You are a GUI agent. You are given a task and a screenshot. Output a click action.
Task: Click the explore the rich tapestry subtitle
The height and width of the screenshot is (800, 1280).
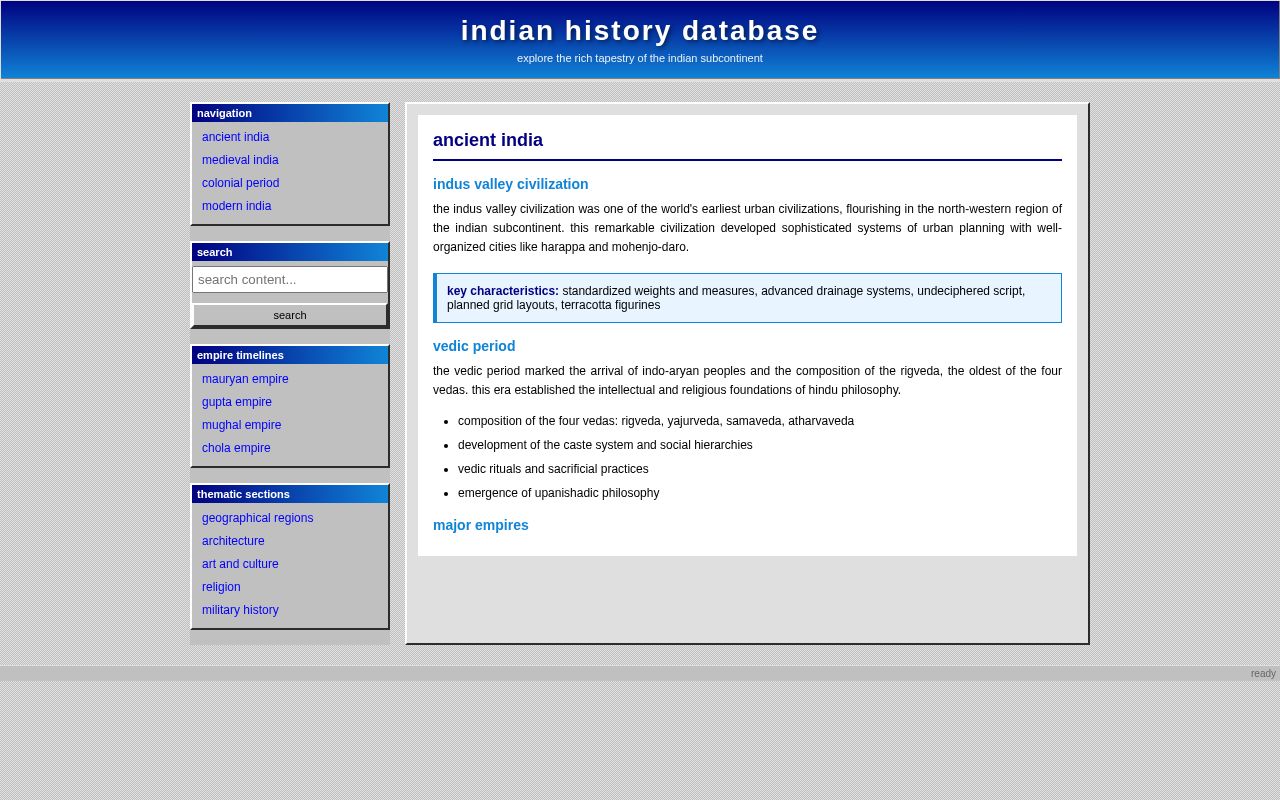pyautogui.click(x=640, y=58)
